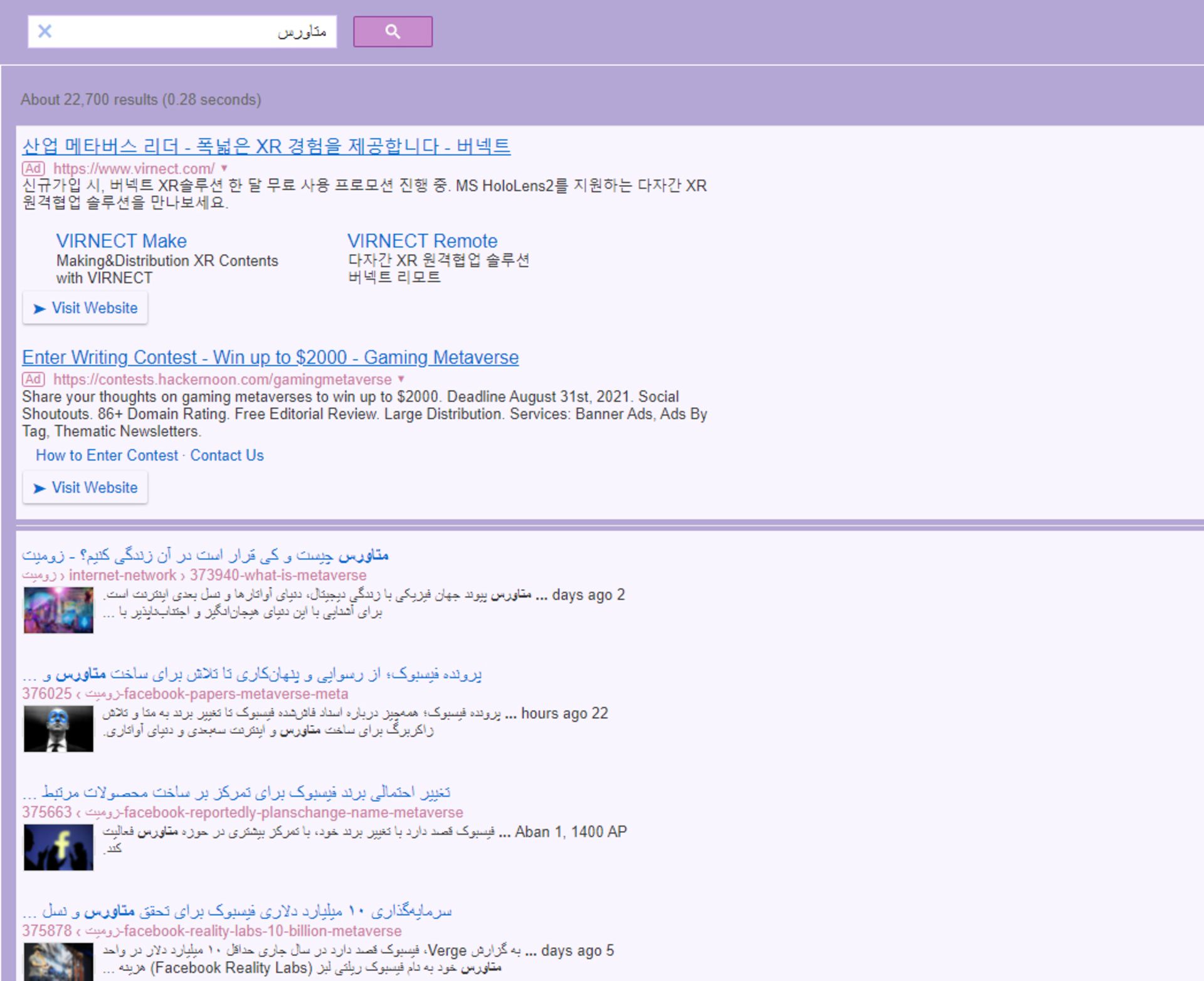Image resolution: width=1204 pixels, height=981 pixels.
Task: Clear the search box using the X icon
Action: click(x=44, y=31)
